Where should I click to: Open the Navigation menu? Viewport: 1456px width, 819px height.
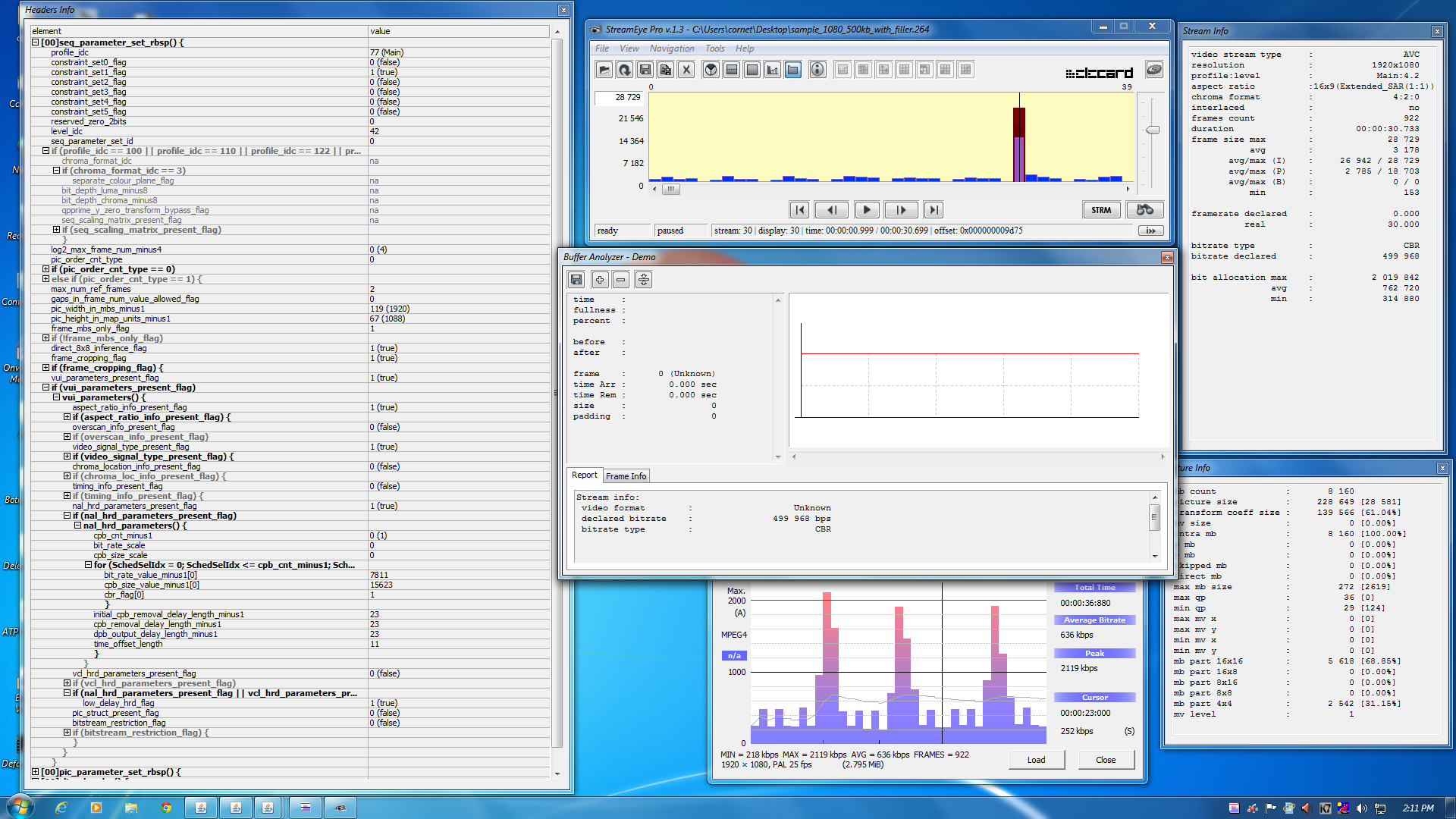coord(672,49)
